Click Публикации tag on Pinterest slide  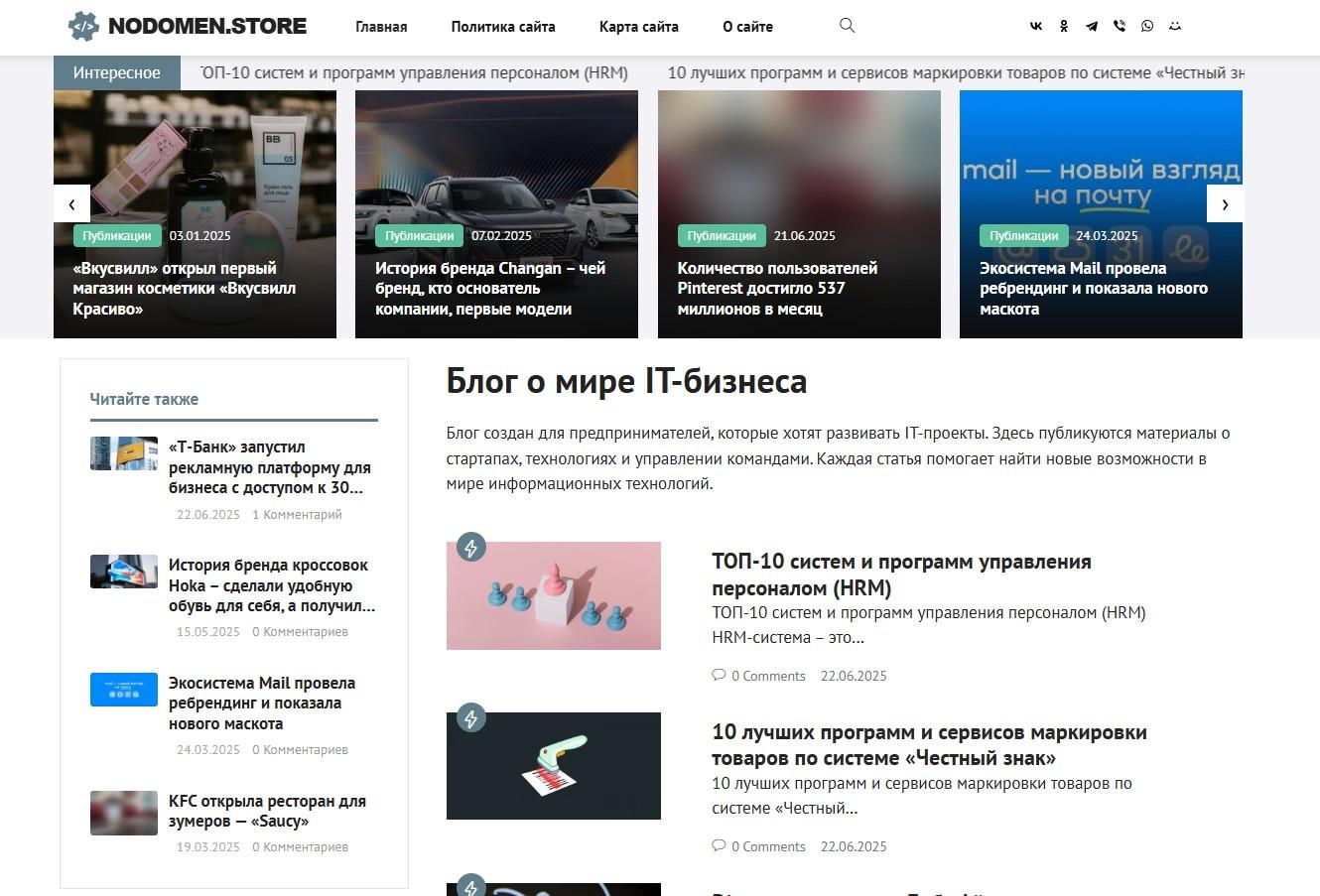pos(722,235)
